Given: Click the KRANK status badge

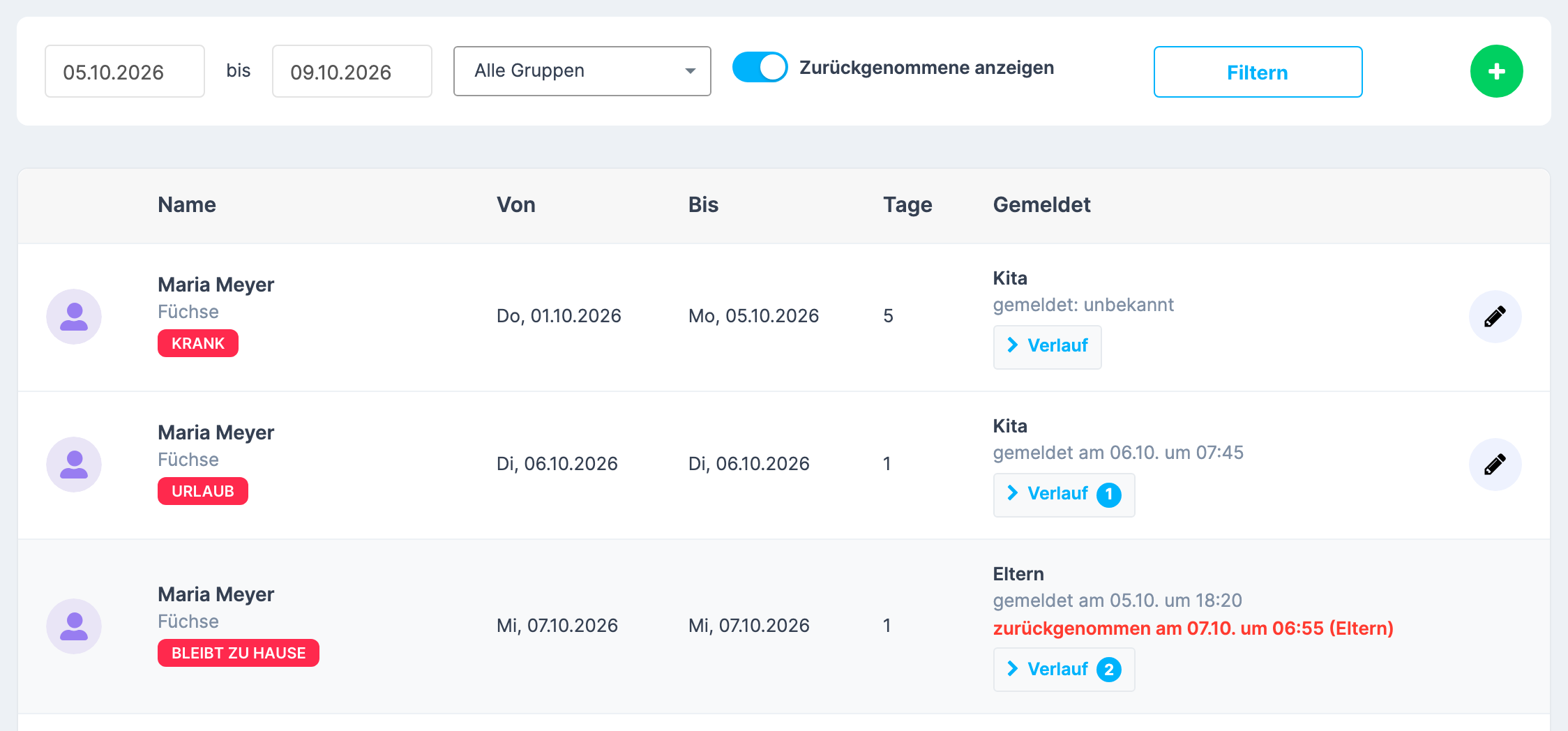Looking at the screenshot, I should point(198,343).
